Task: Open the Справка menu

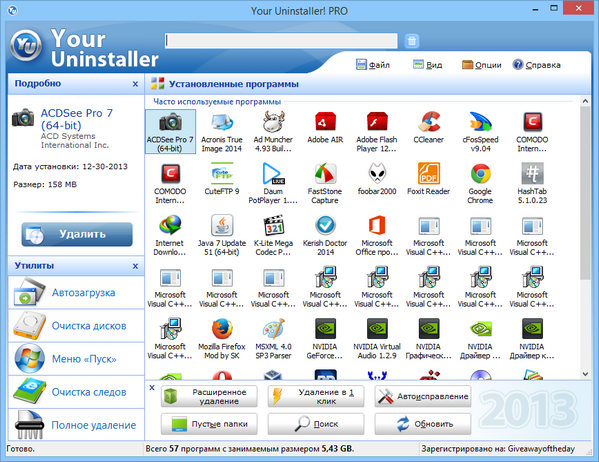Action: (536, 65)
